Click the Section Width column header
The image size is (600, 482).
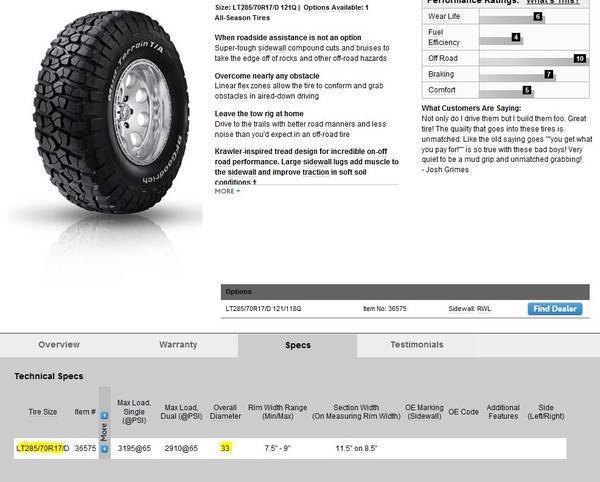(356, 412)
